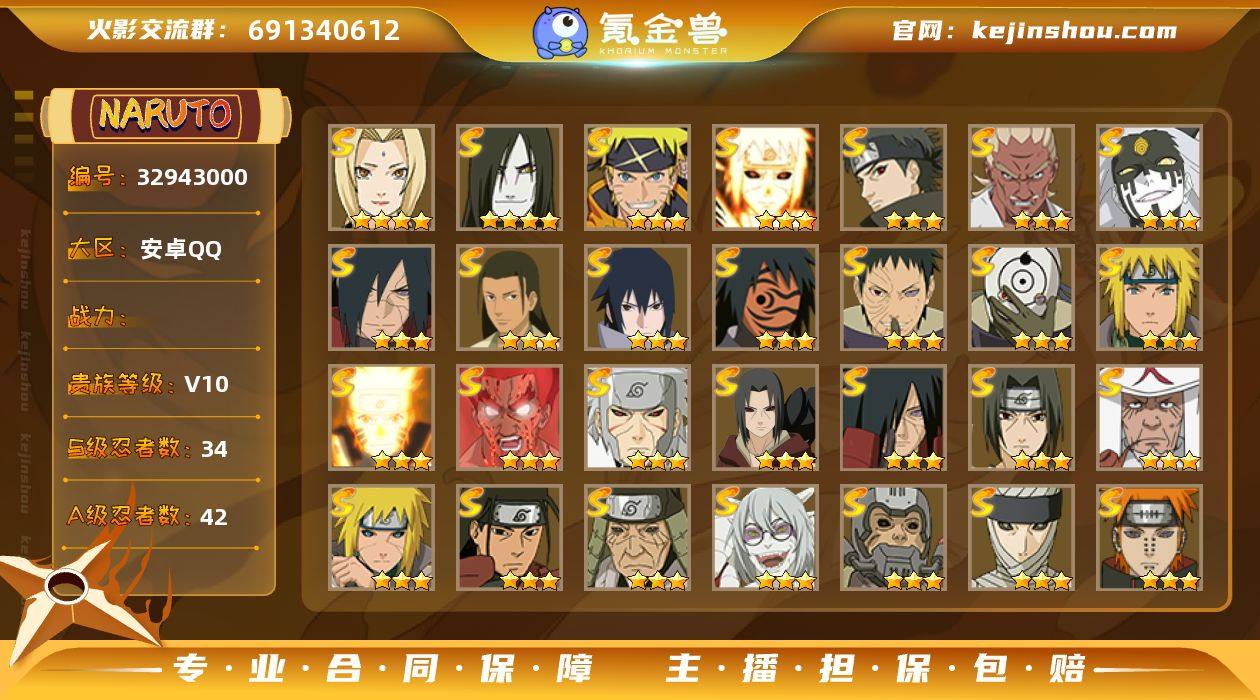Click the account ID 32943000 field

(x=160, y=178)
